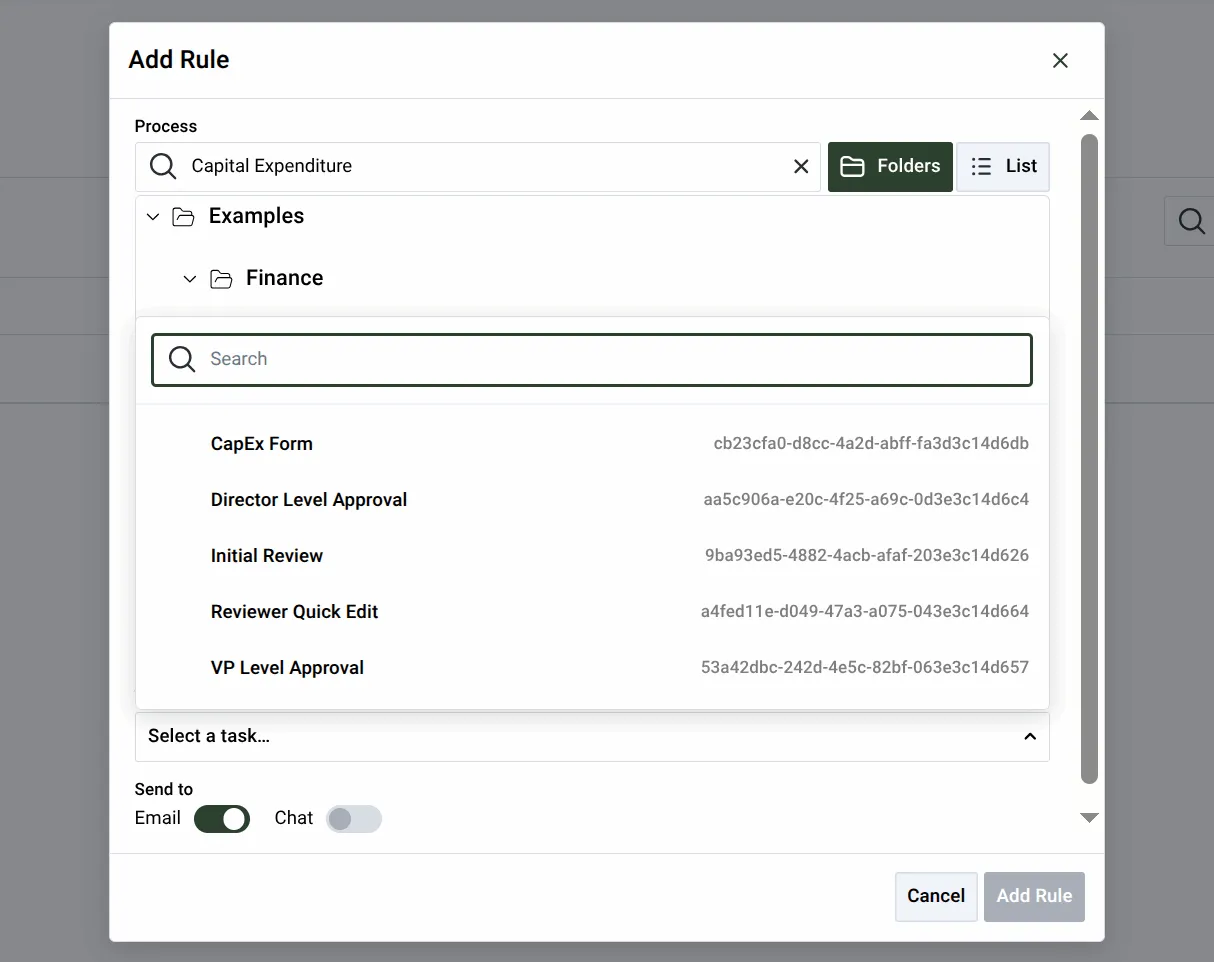Click the Add Rule button
This screenshot has width=1214, height=962.
tap(1034, 896)
